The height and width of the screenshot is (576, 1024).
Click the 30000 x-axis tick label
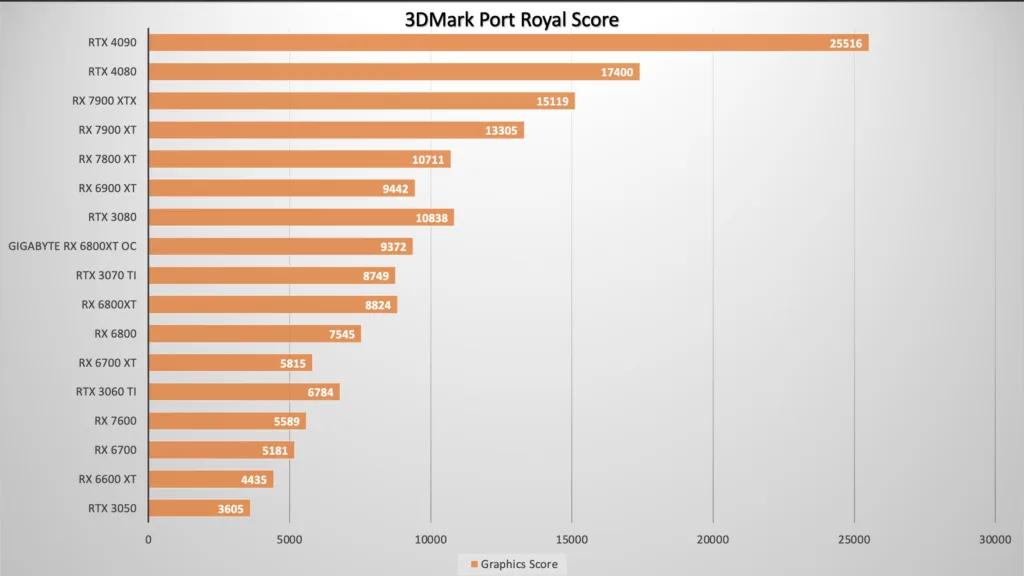(x=994, y=540)
